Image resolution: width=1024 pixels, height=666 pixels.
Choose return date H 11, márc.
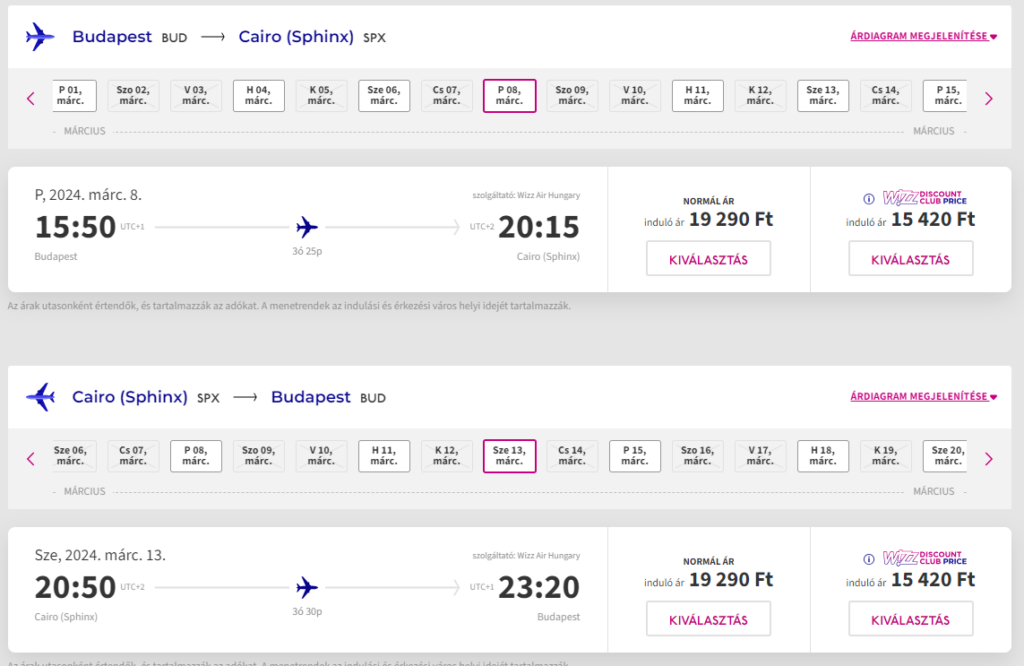(x=384, y=456)
